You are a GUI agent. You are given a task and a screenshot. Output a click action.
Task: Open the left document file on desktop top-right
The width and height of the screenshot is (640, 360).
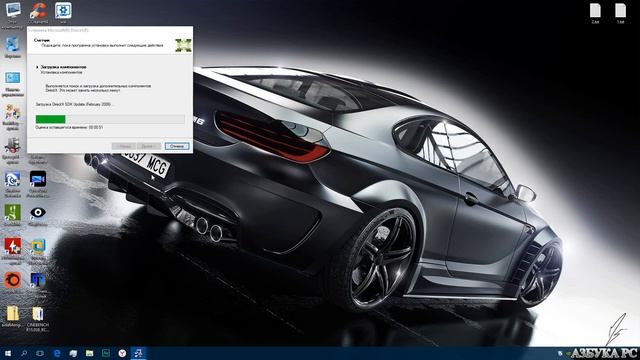click(x=595, y=11)
